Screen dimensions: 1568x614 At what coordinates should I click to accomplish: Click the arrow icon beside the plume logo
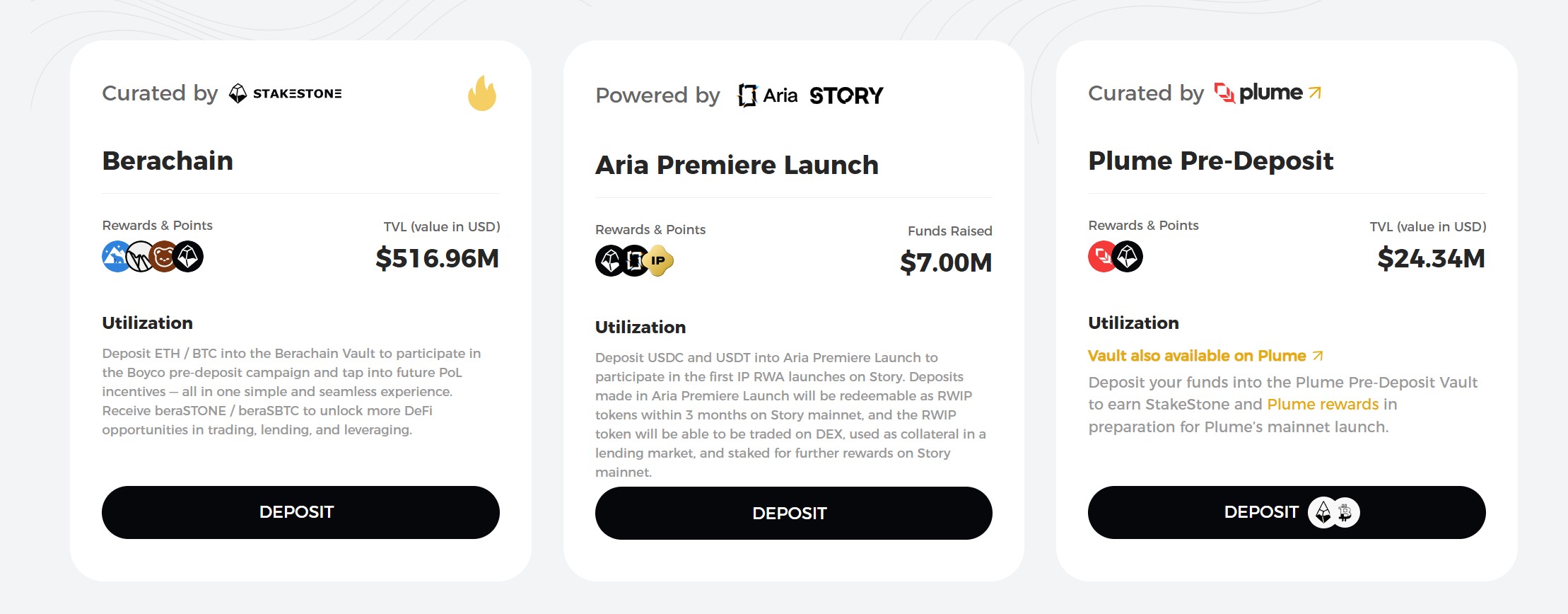(1315, 93)
